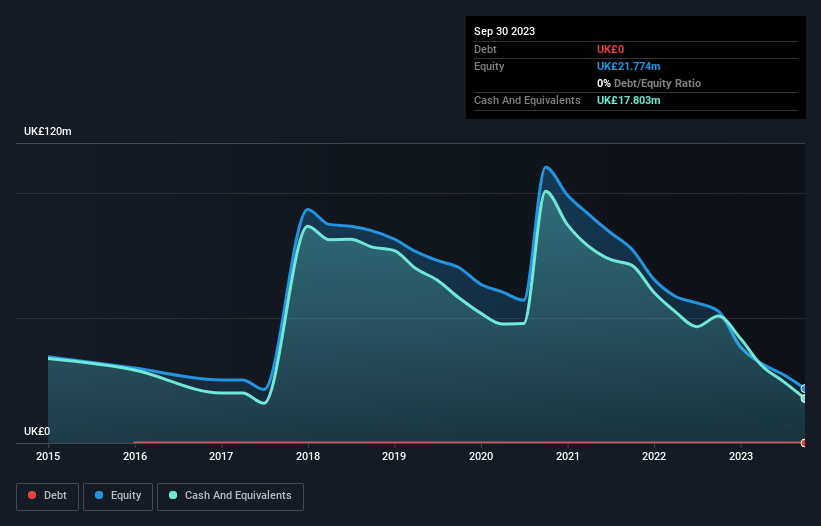Click the teal Cash endpoint marker
The image size is (821, 526).
point(804,398)
